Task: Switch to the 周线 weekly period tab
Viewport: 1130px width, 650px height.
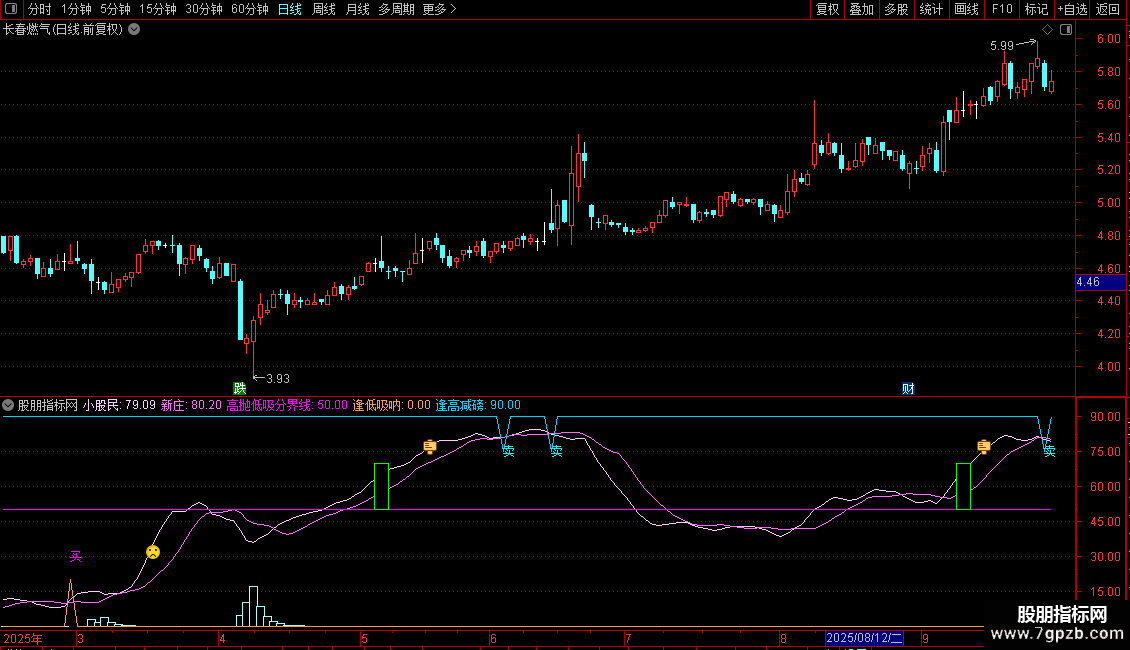Action: [x=324, y=10]
